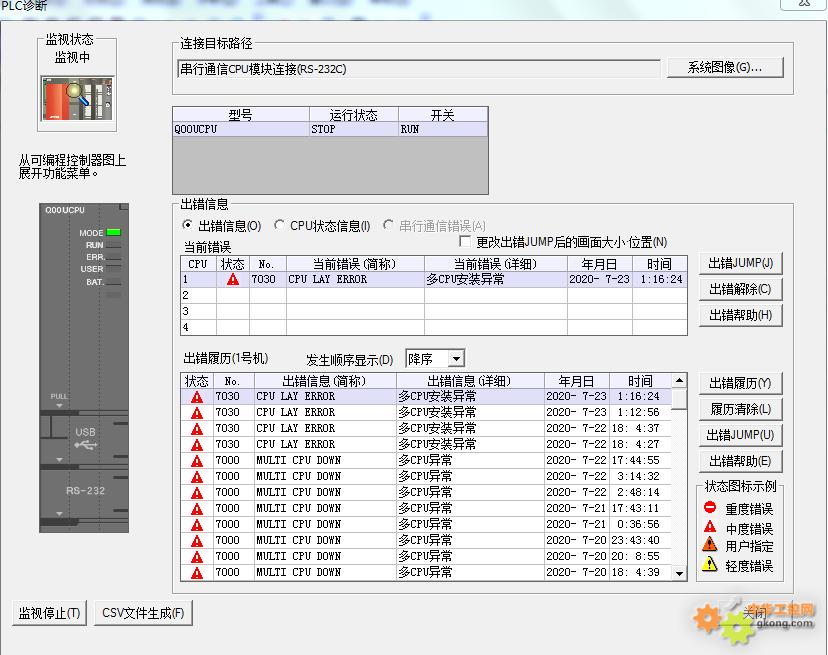
Task: Click the 中度错误 red triangle legend icon
Action: click(710, 527)
